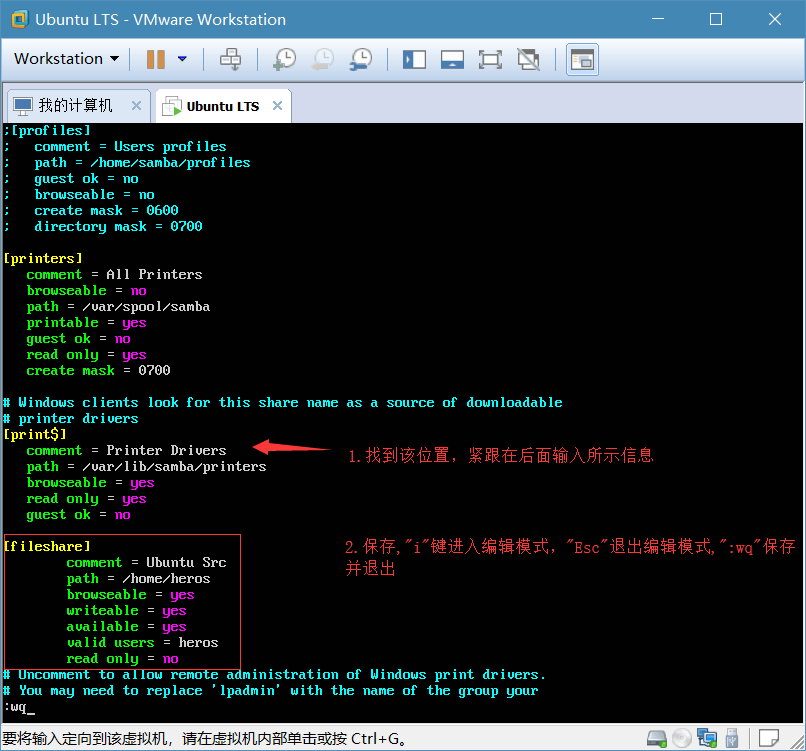Click the CD/DVD drive status icon
This screenshot has width=806, height=751.
click(681, 739)
